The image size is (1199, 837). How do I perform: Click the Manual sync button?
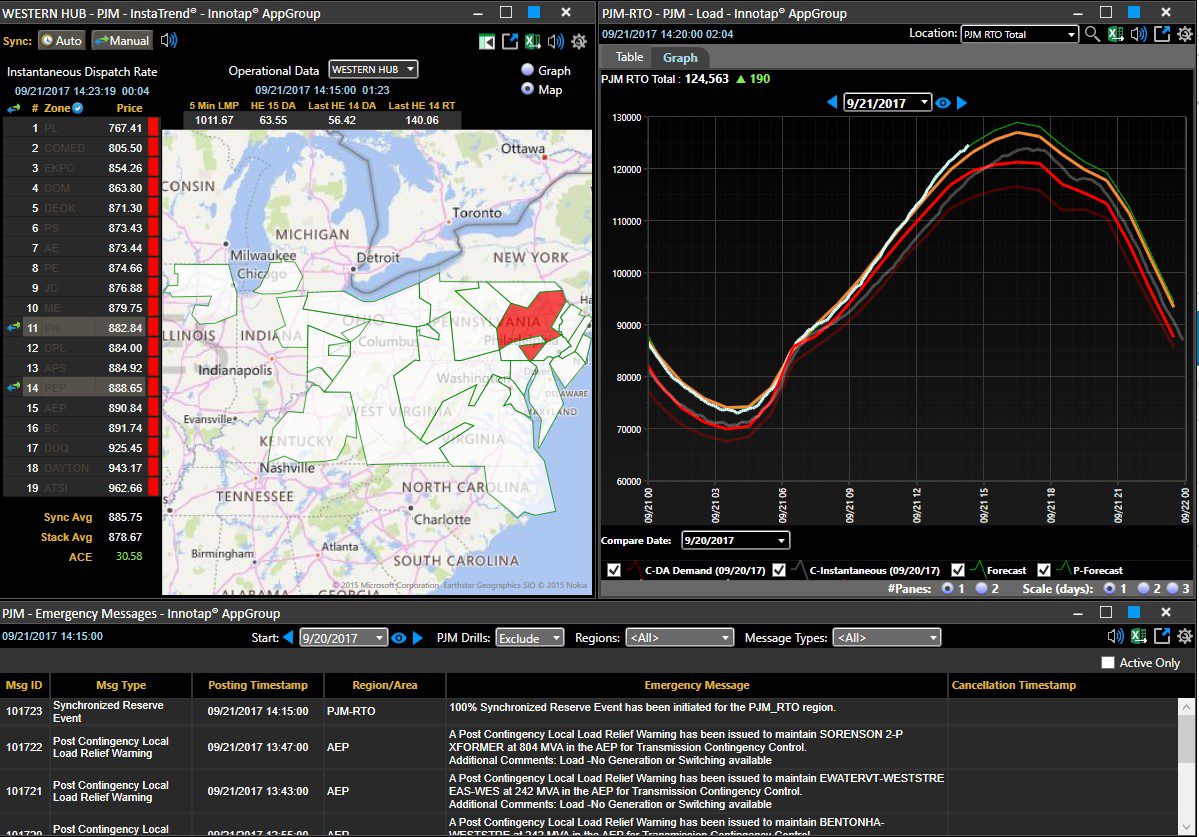122,41
